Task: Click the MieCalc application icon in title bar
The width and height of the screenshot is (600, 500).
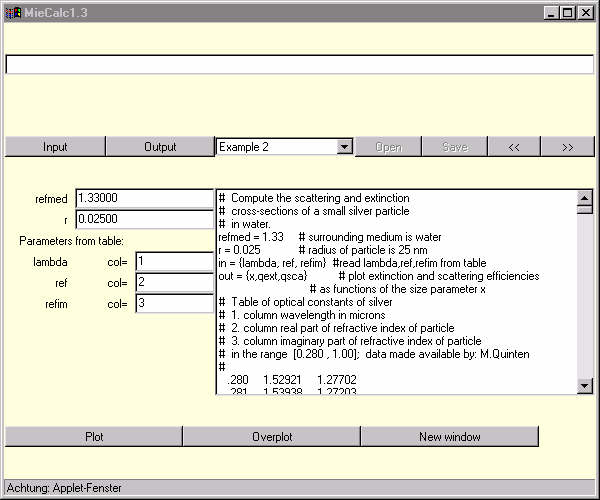Action: point(11,12)
